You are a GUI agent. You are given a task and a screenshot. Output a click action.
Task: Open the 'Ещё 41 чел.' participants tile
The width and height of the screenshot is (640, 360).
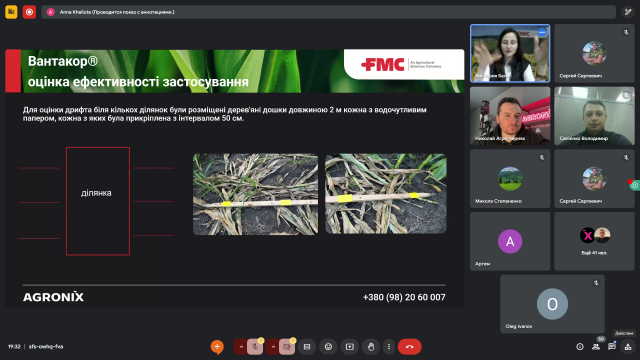(594, 241)
